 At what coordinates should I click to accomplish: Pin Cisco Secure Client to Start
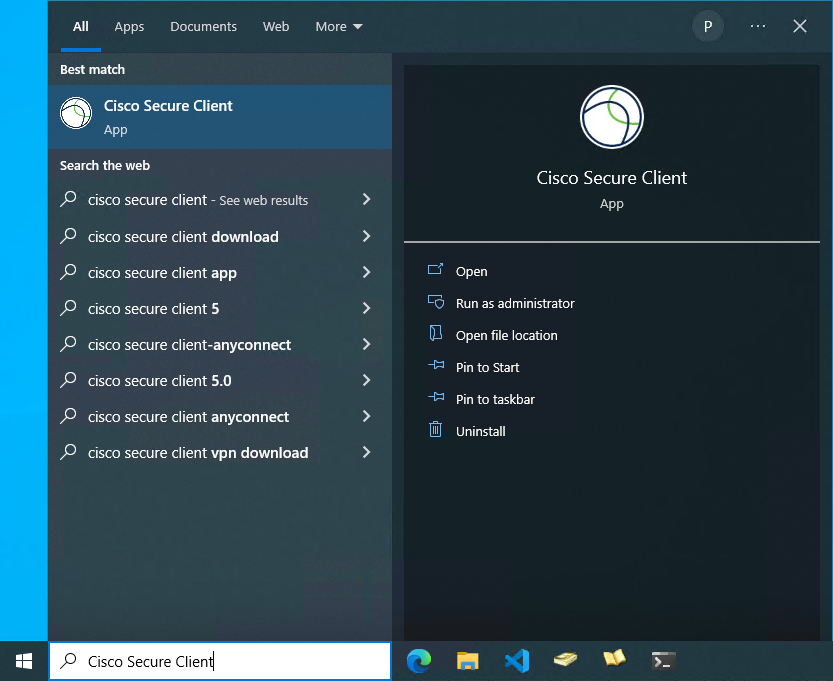pos(485,367)
